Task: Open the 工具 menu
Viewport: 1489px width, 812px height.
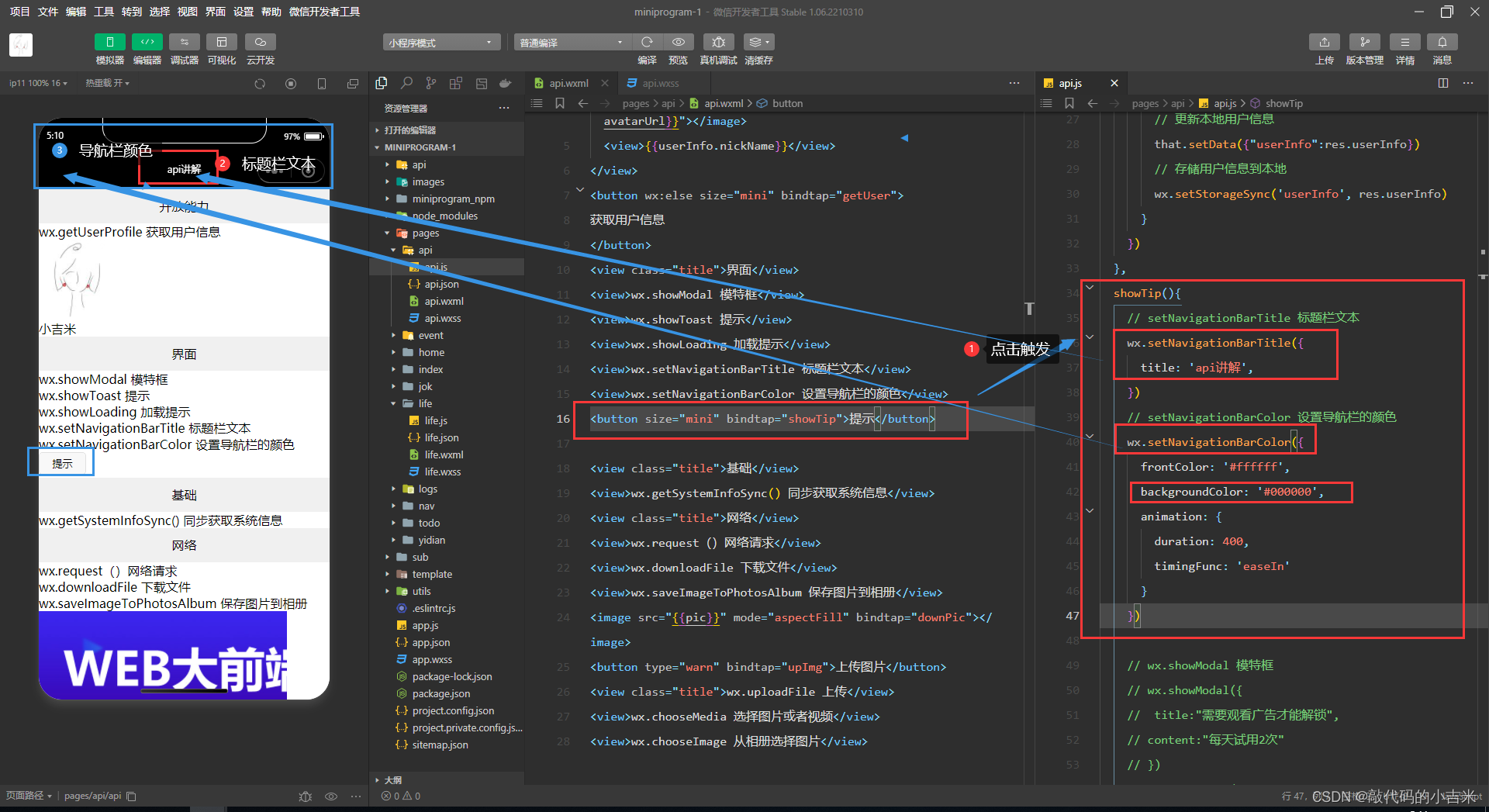Action: (104, 12)
